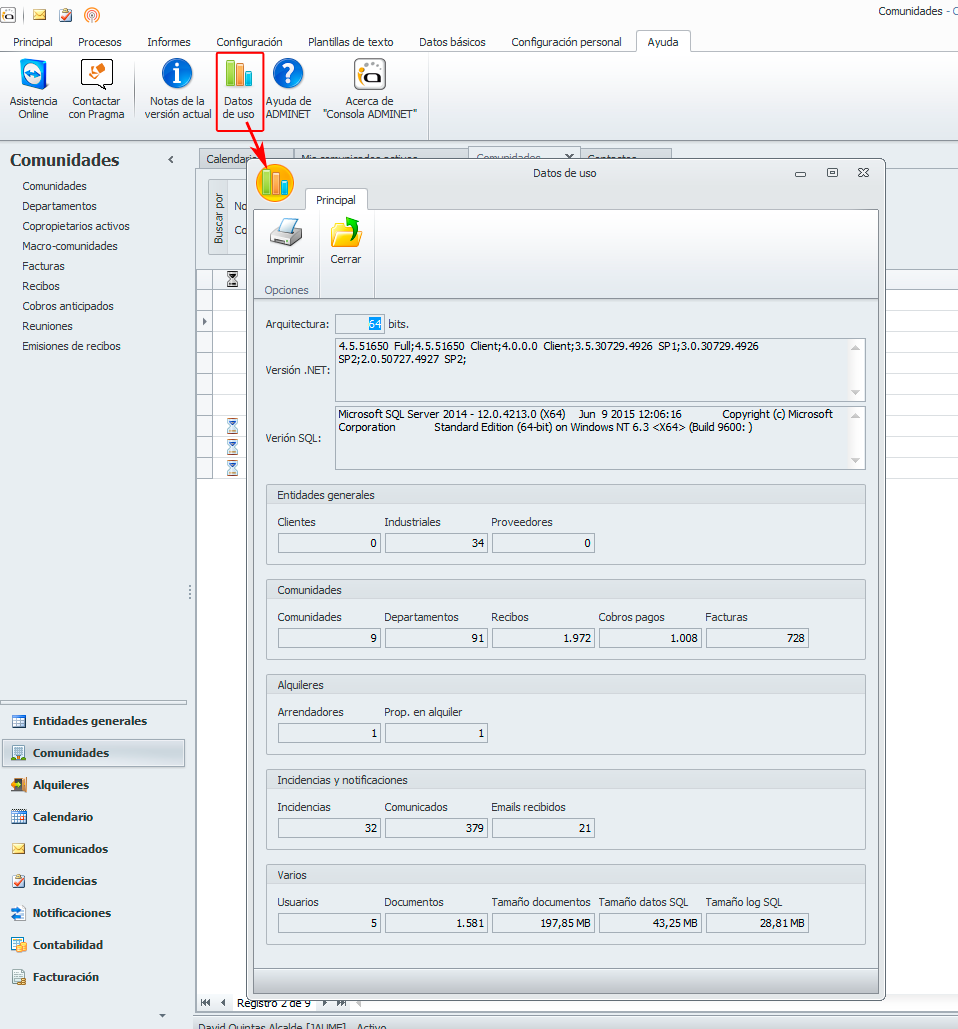Screen dimensions: 958x1029
Task: Jump to first record in navigator
Action: point(205,1002)
